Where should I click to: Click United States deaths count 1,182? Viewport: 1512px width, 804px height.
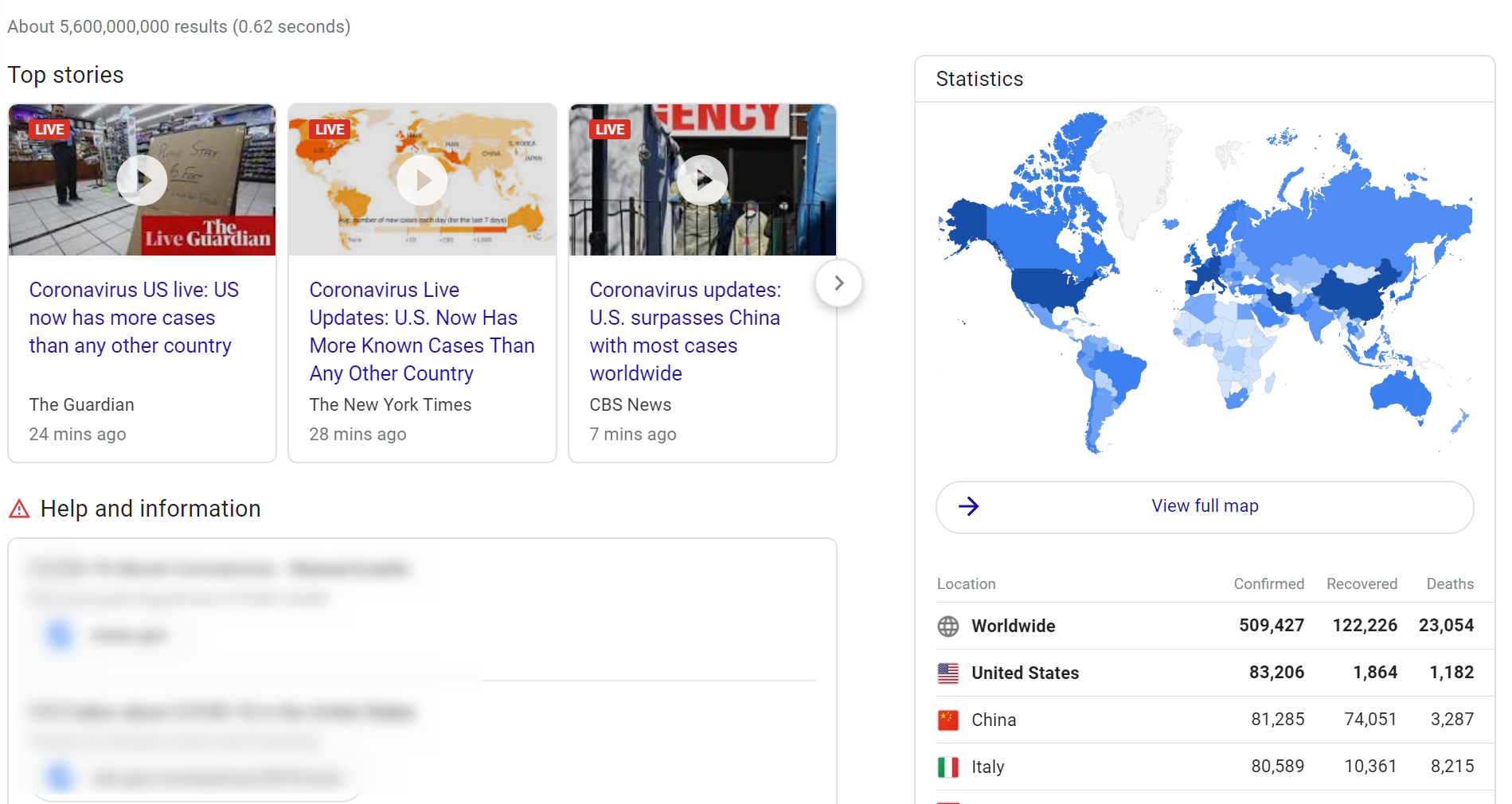pos(1451,673)
